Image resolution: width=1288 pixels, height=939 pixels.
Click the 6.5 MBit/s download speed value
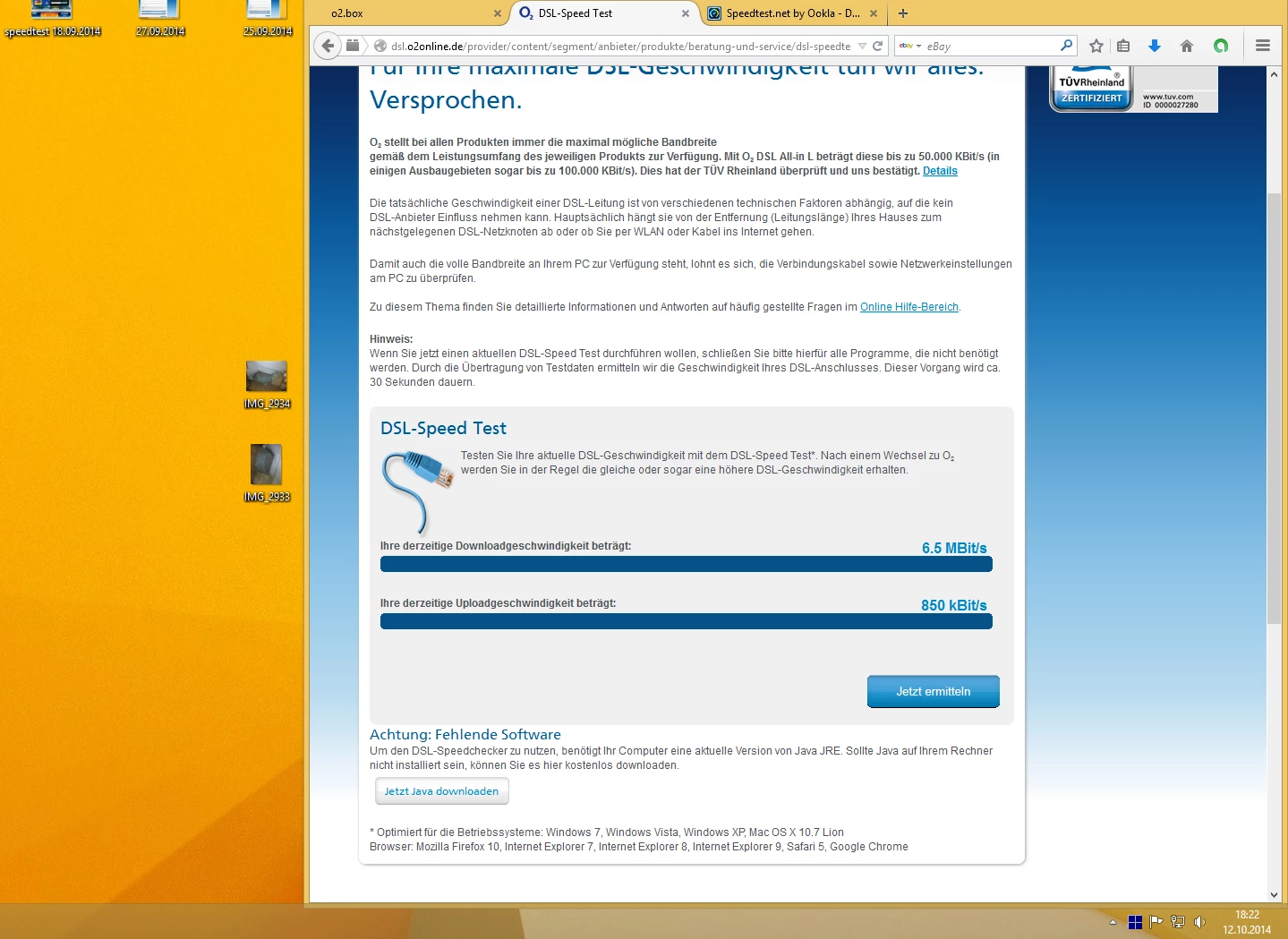point(954,548)
